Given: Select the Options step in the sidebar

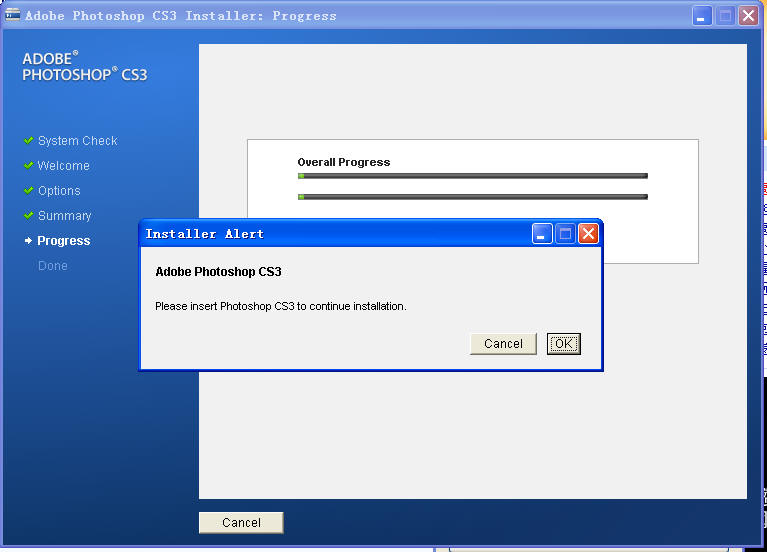Looking at the screenshot, I should [x=59, y=191].
